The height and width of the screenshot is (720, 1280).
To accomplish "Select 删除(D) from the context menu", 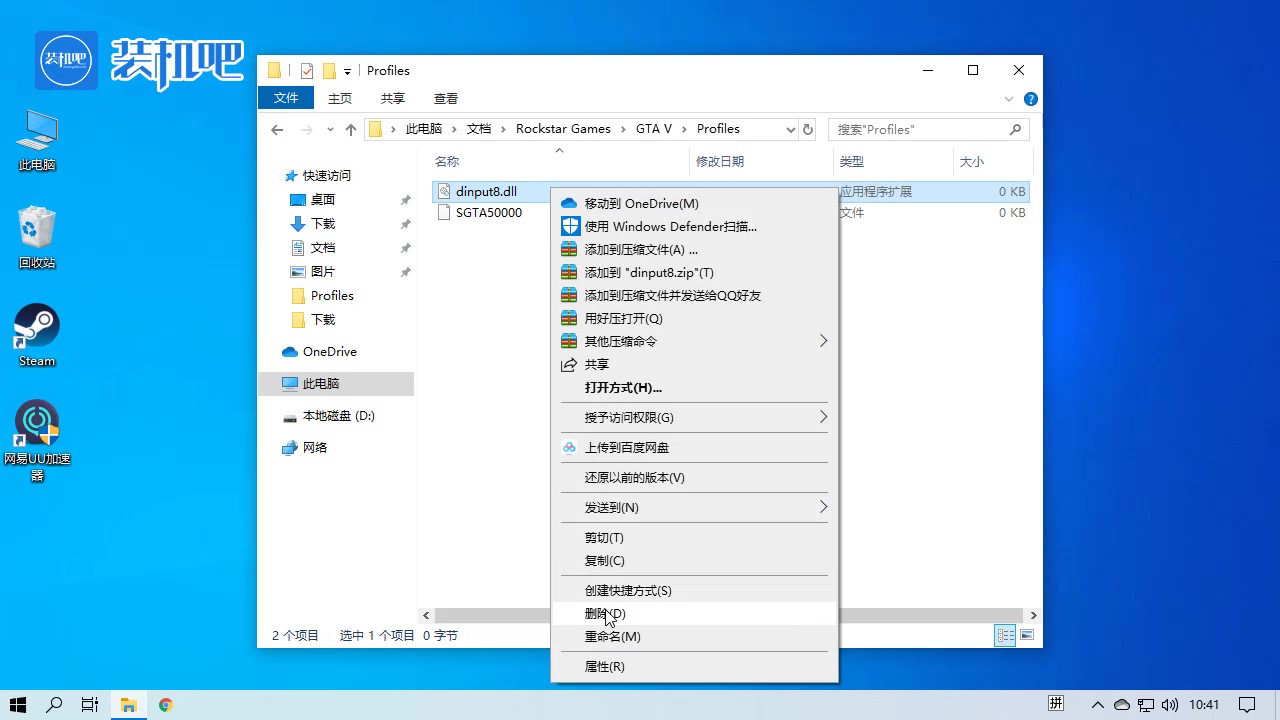I will [x=605, y=613].
